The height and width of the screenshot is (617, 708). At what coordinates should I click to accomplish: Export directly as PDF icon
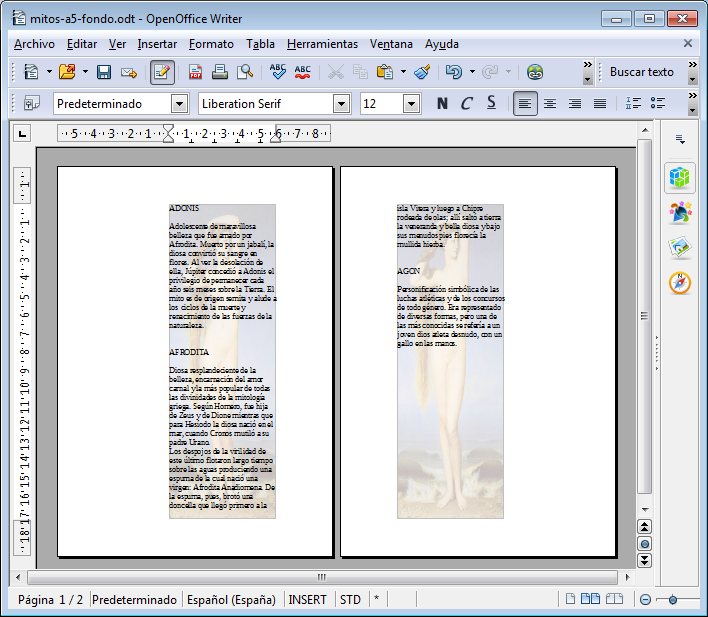[x=196, y=72]
